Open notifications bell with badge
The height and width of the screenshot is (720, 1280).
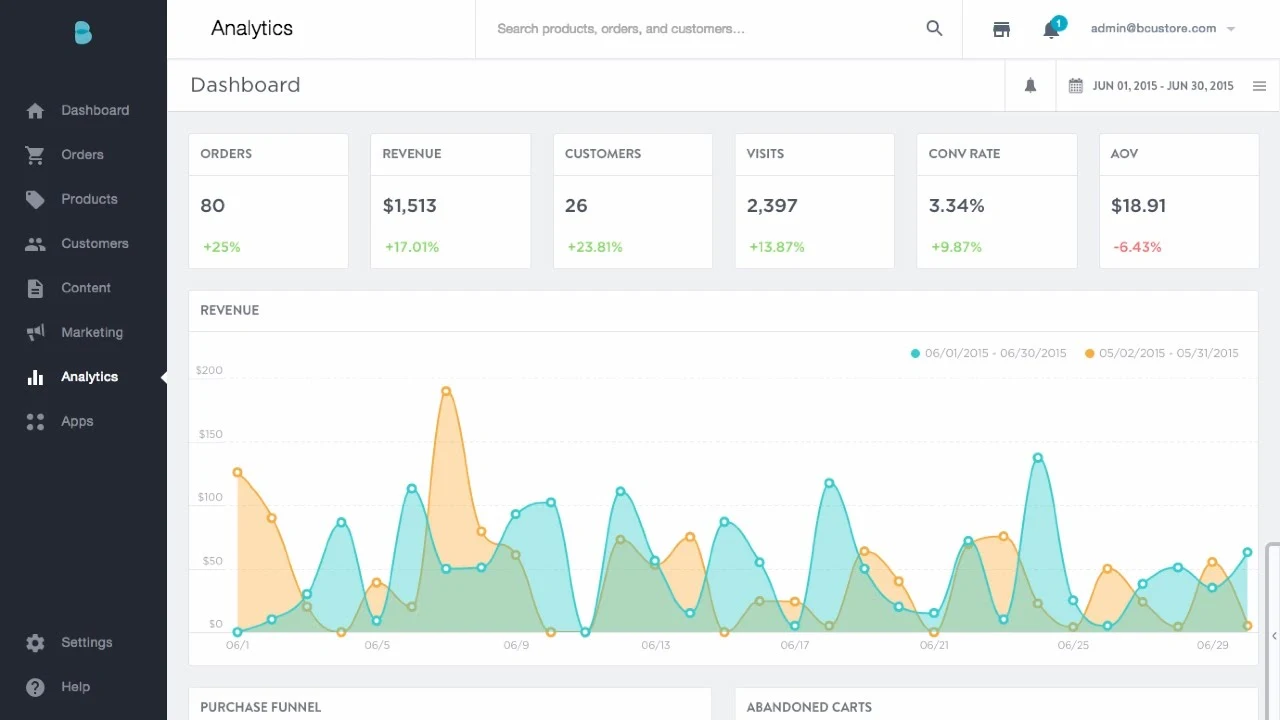point(1051,29)
